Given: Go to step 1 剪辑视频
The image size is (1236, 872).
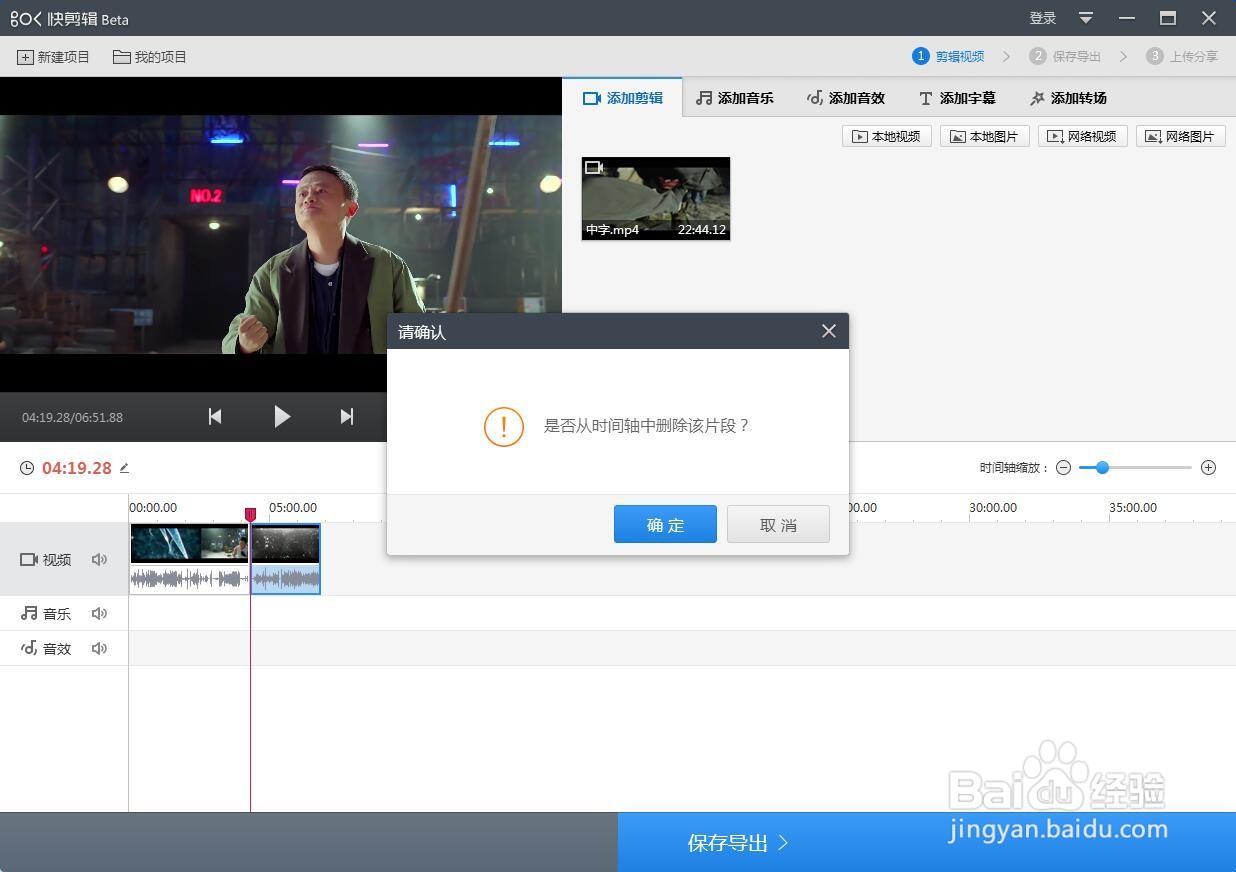Looking at the screenshot, I should point(948,56).
